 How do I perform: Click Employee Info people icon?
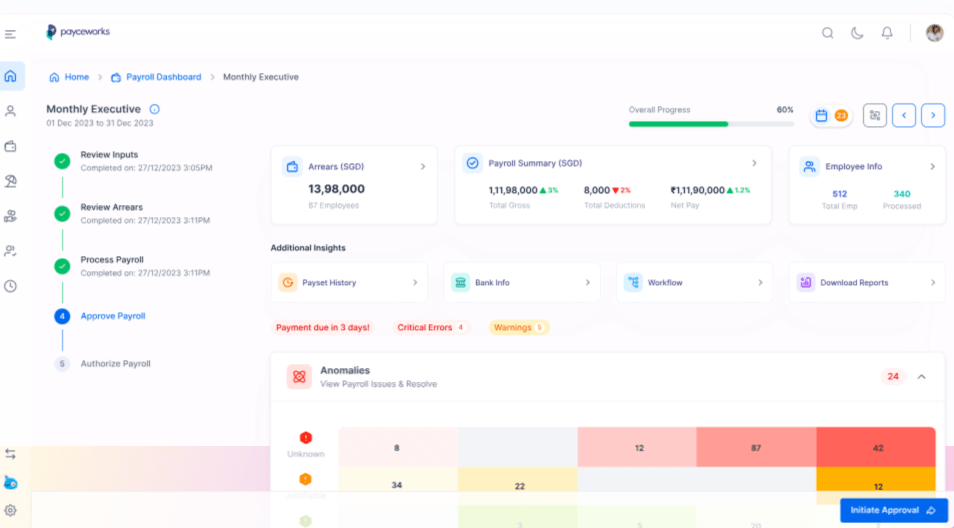pyautogui.click(x=809, y=167)
